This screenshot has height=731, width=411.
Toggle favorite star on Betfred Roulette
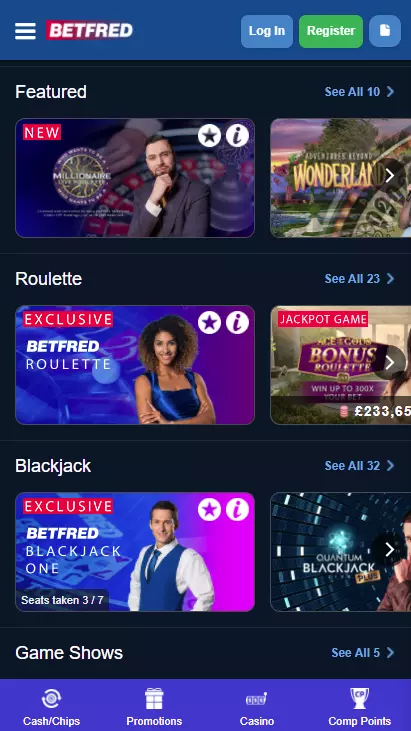209,323
